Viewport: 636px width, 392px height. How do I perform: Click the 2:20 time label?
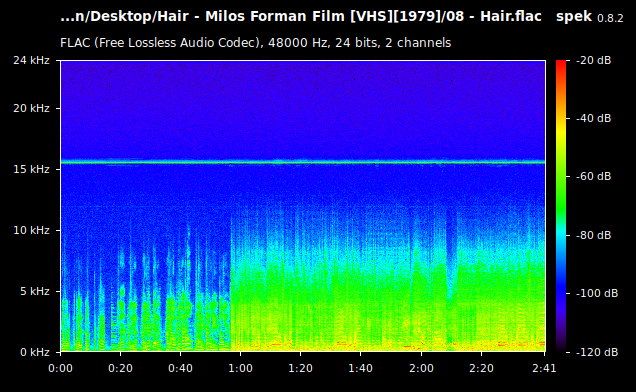[x=481, y=368]
